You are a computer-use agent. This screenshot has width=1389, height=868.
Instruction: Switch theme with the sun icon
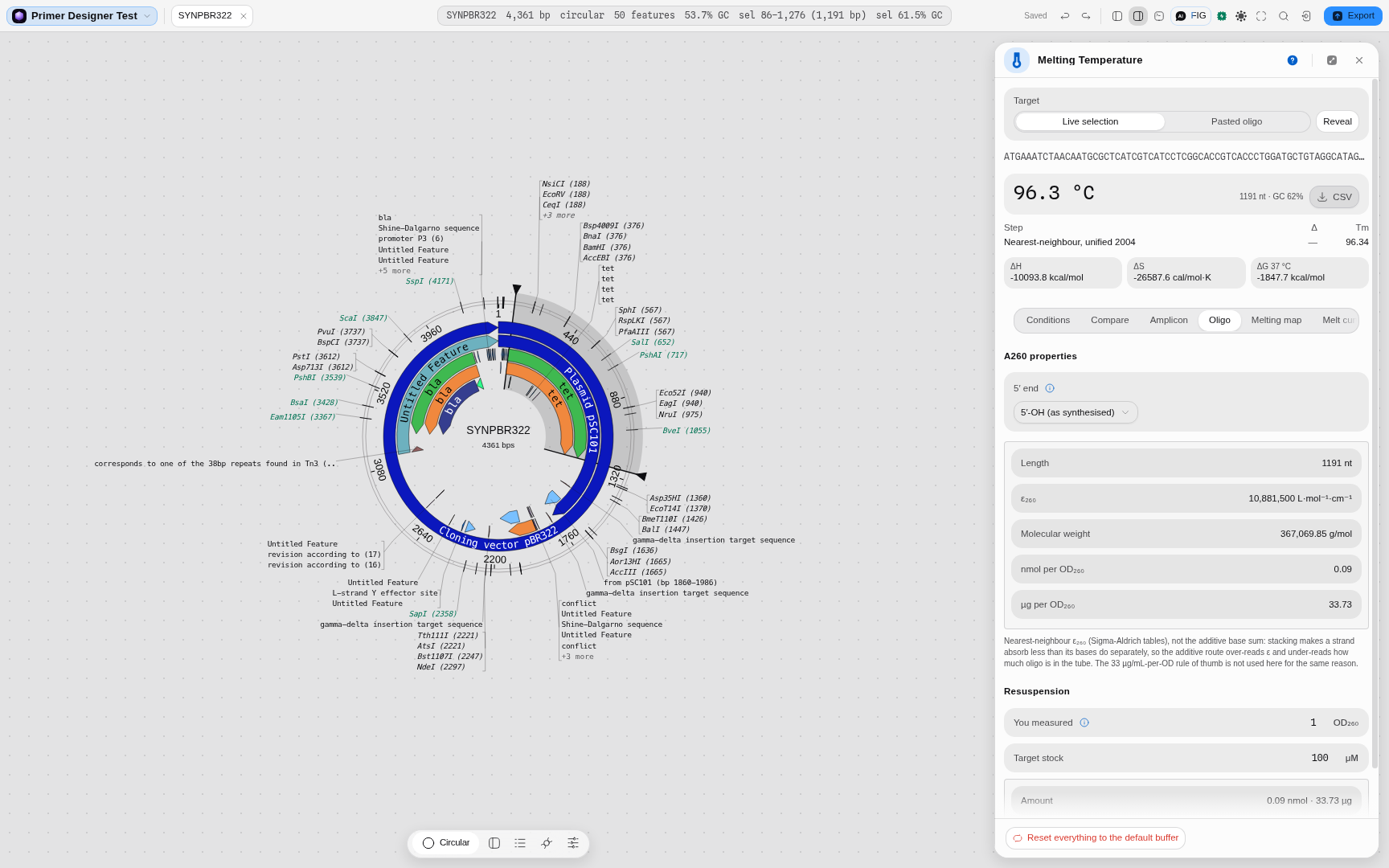(1241, 16)
